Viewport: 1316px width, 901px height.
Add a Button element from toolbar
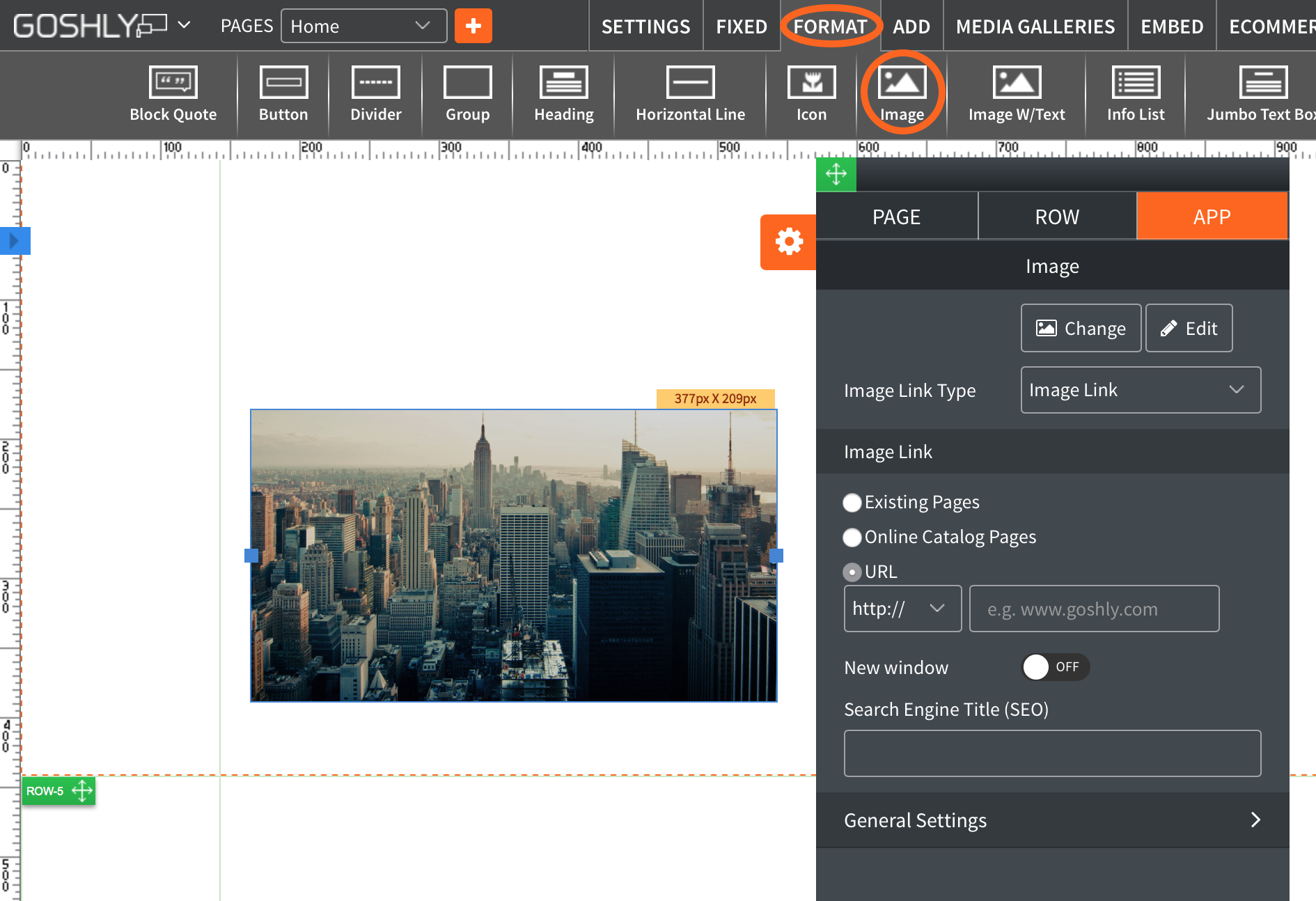tap(283, 94)
